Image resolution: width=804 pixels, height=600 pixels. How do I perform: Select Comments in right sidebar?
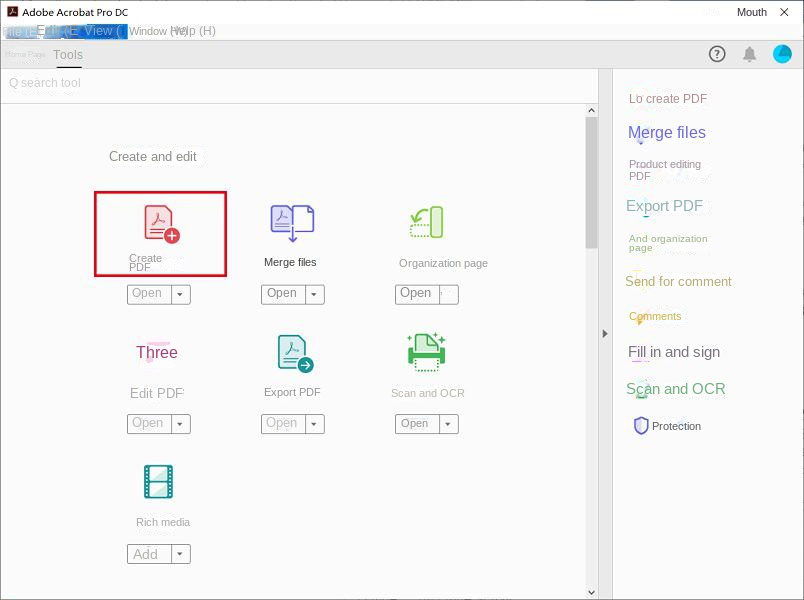coord(655,316)
